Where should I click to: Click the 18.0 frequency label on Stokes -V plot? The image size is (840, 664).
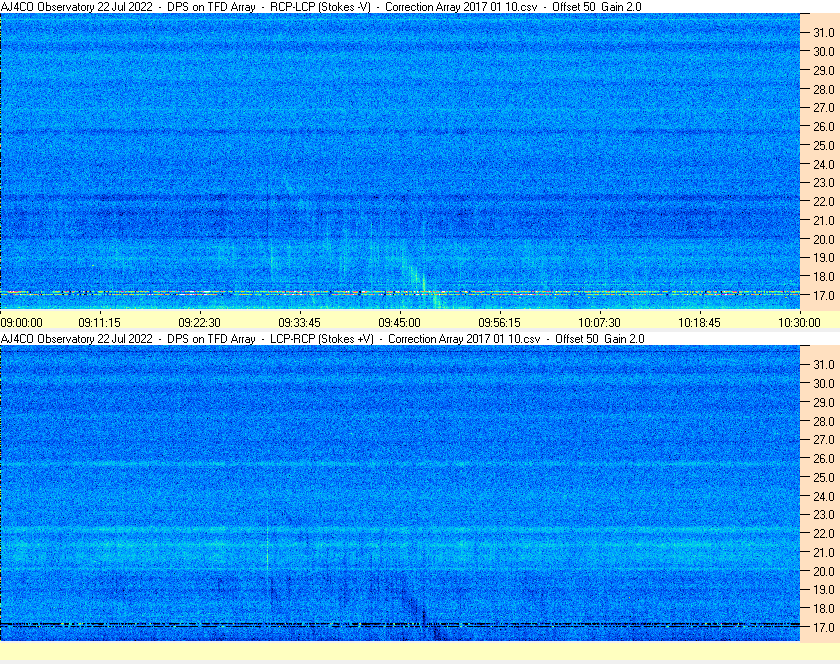click(824, 277)
